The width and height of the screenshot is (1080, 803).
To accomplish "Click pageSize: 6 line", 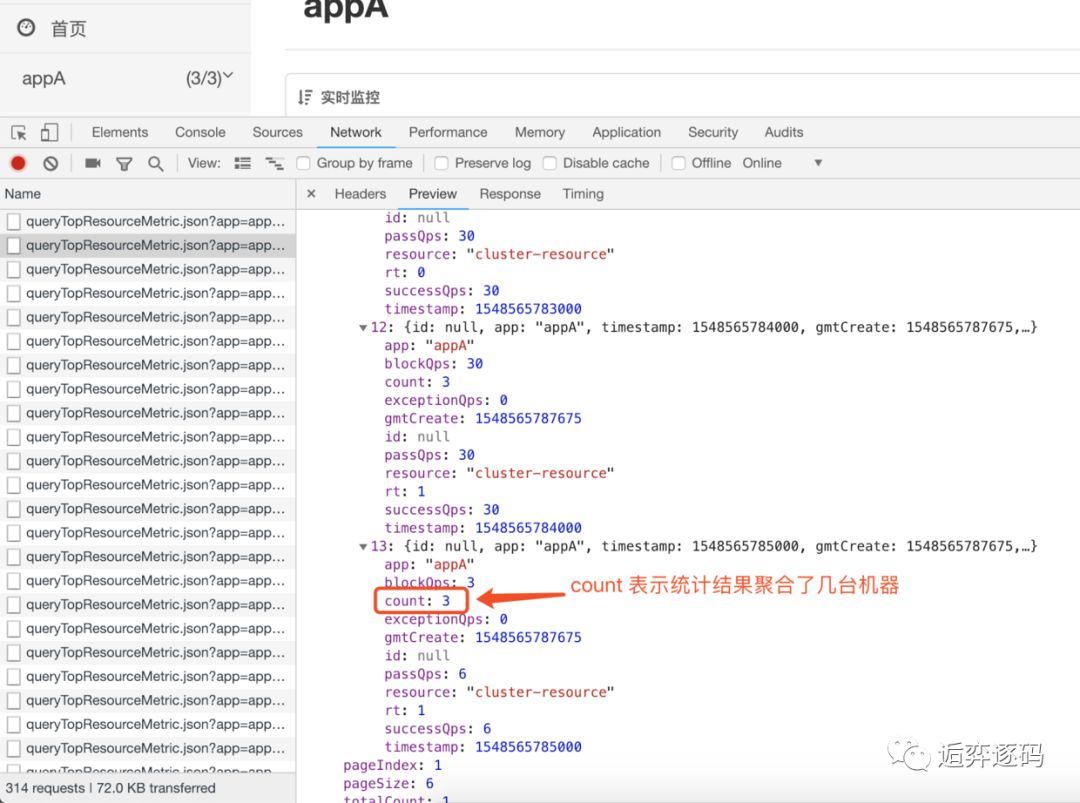I will click(388, 784).
